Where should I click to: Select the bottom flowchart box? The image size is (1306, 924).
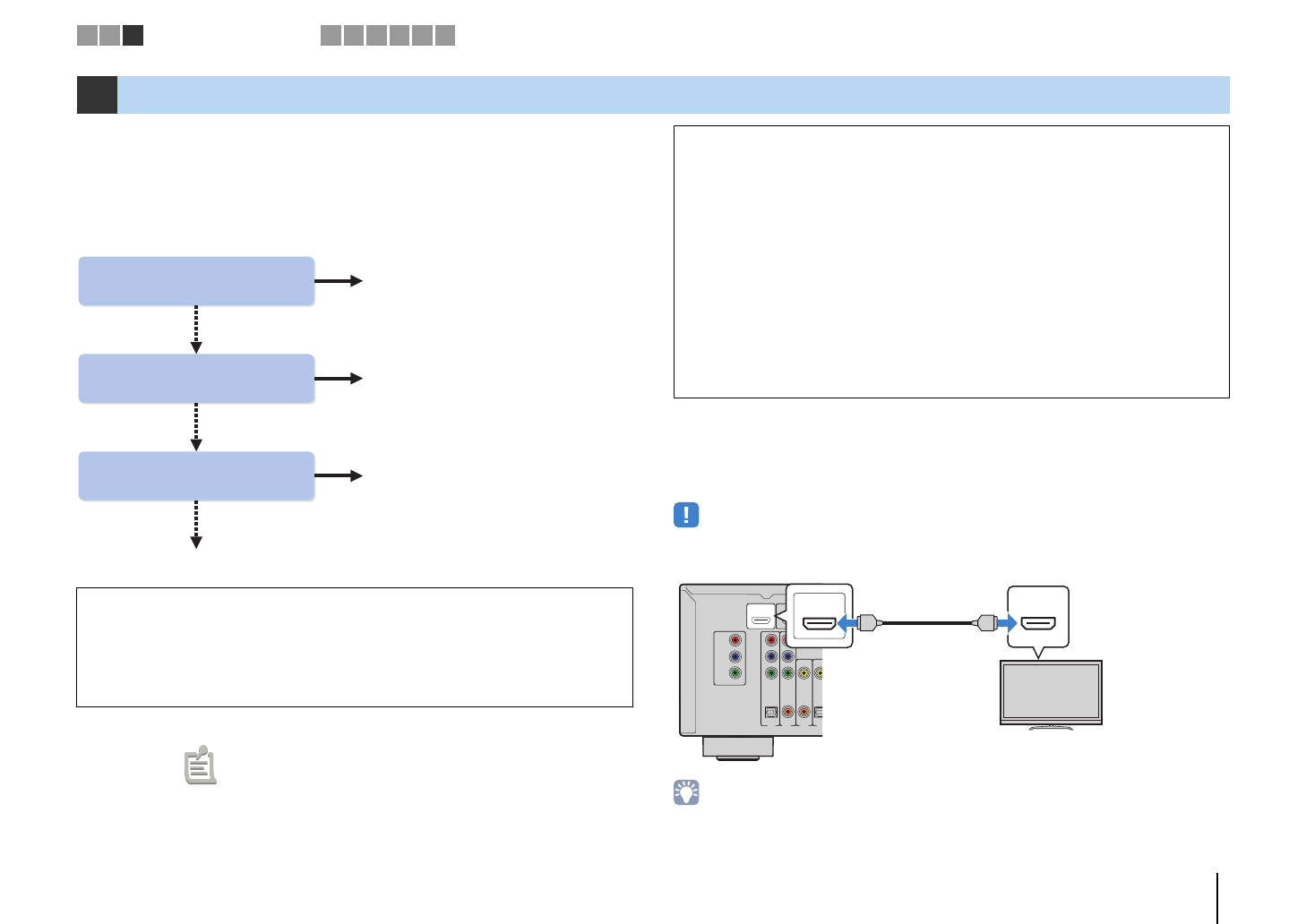196,476
